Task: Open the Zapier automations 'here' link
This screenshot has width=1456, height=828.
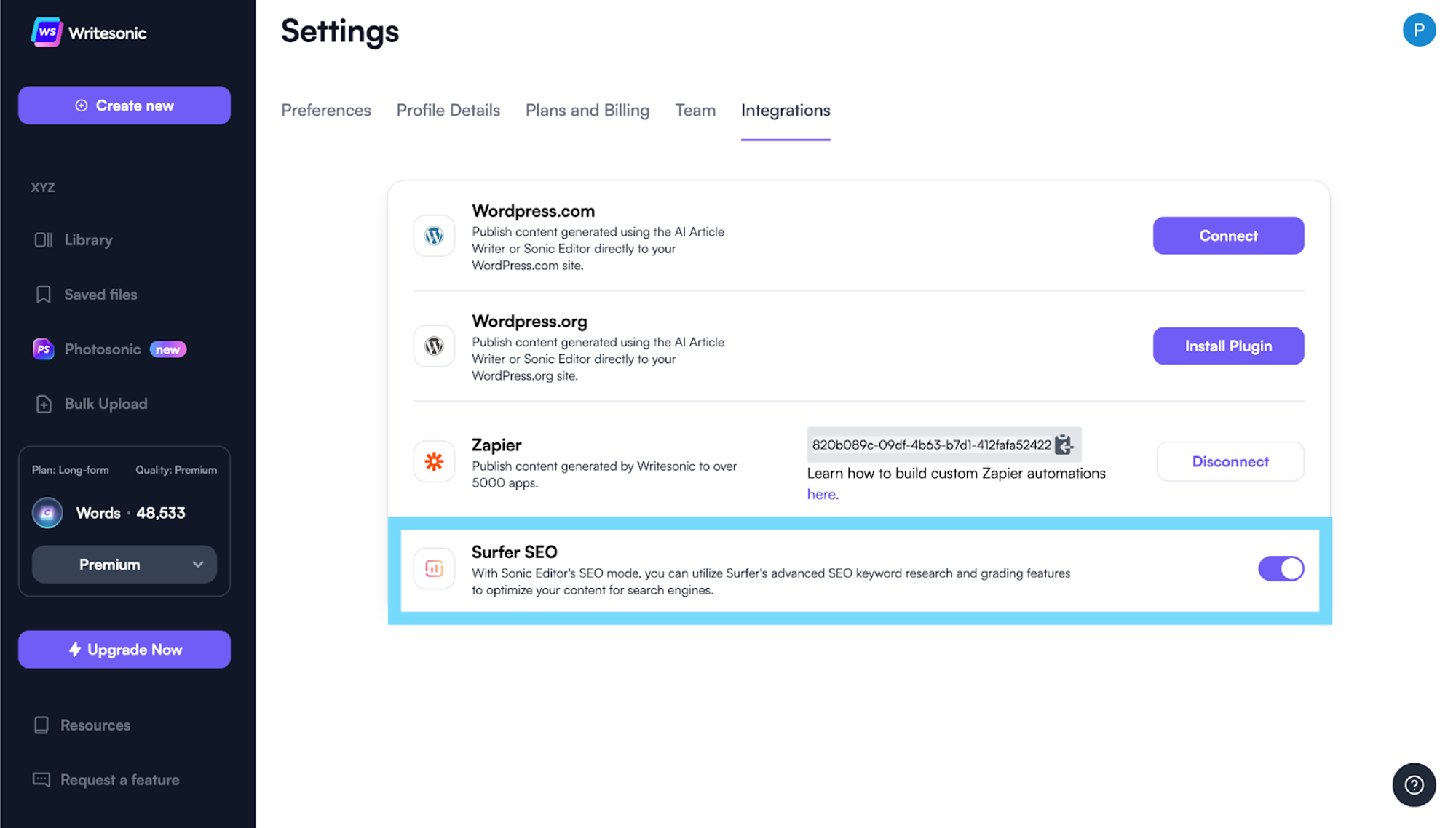Action: (822, 494)
